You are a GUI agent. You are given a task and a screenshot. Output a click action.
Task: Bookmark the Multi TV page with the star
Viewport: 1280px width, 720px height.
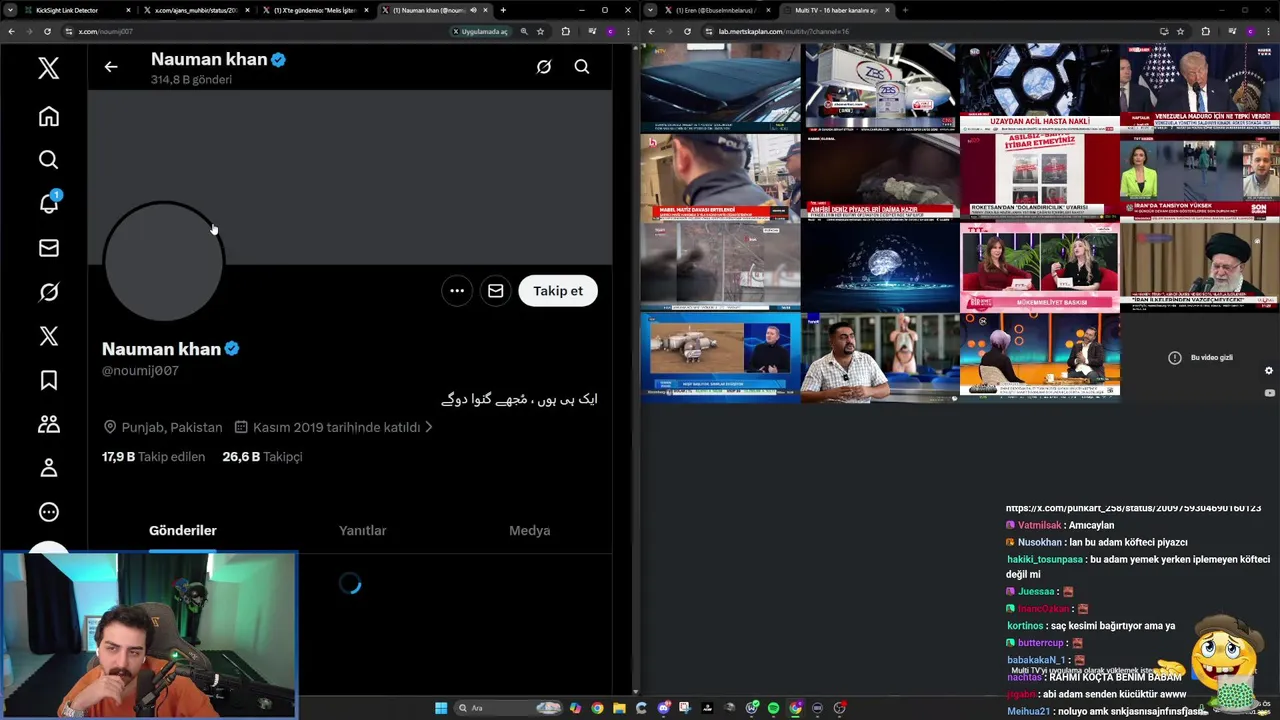pos(1180,31)
